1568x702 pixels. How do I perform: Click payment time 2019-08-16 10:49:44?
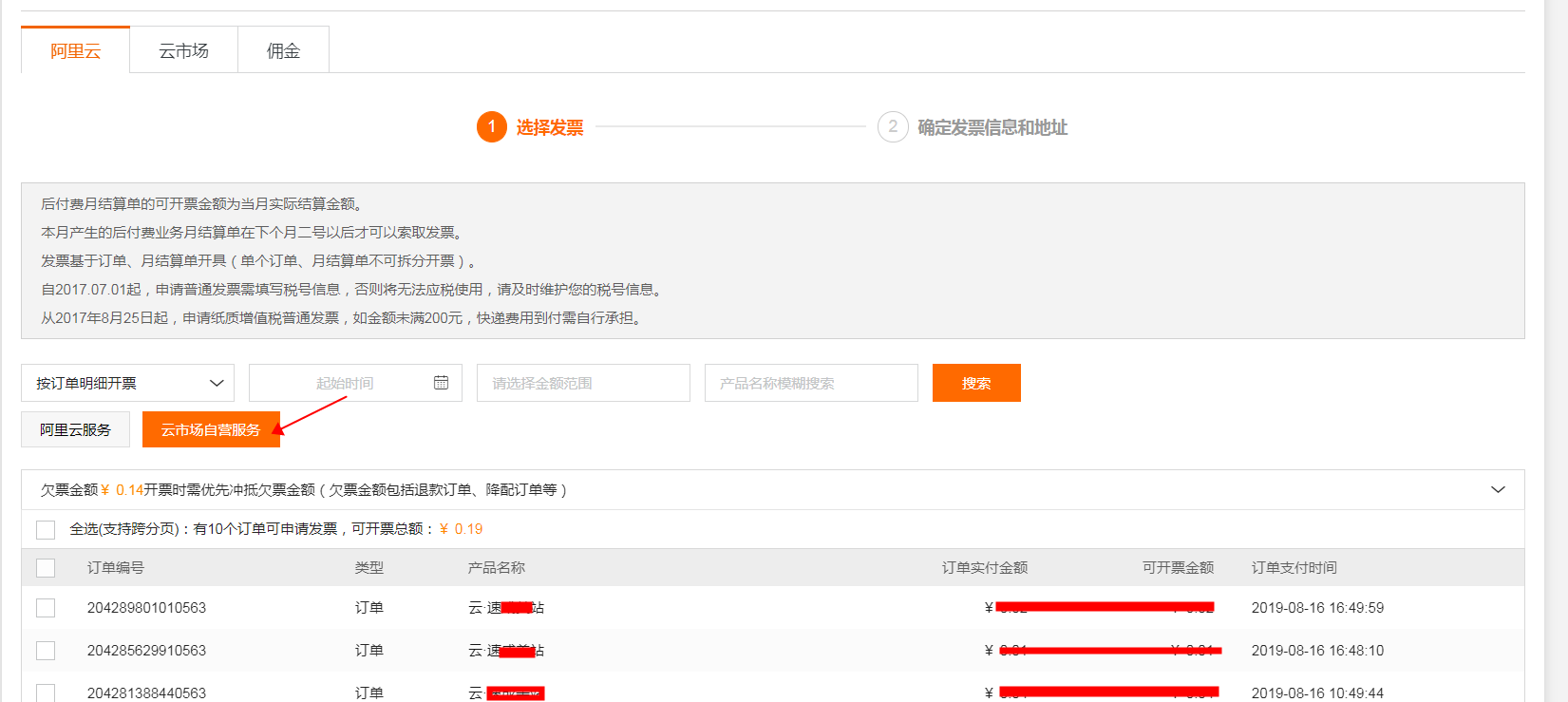point(1317,693)
